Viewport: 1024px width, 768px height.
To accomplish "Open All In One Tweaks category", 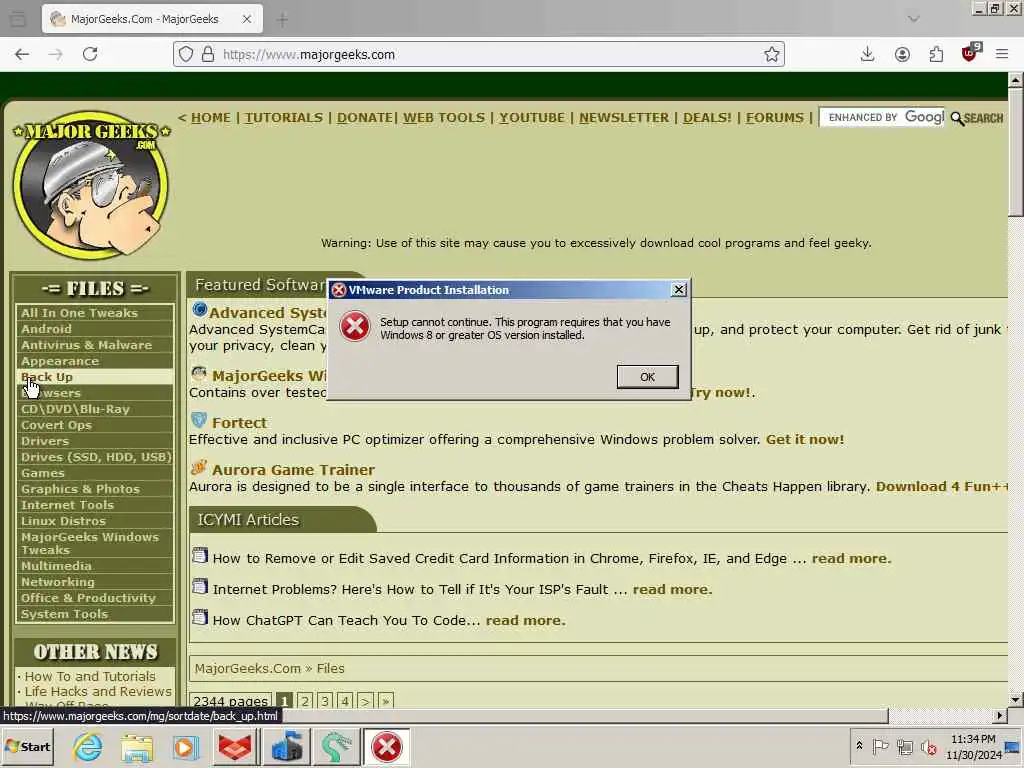I will (x=95, y=313).
